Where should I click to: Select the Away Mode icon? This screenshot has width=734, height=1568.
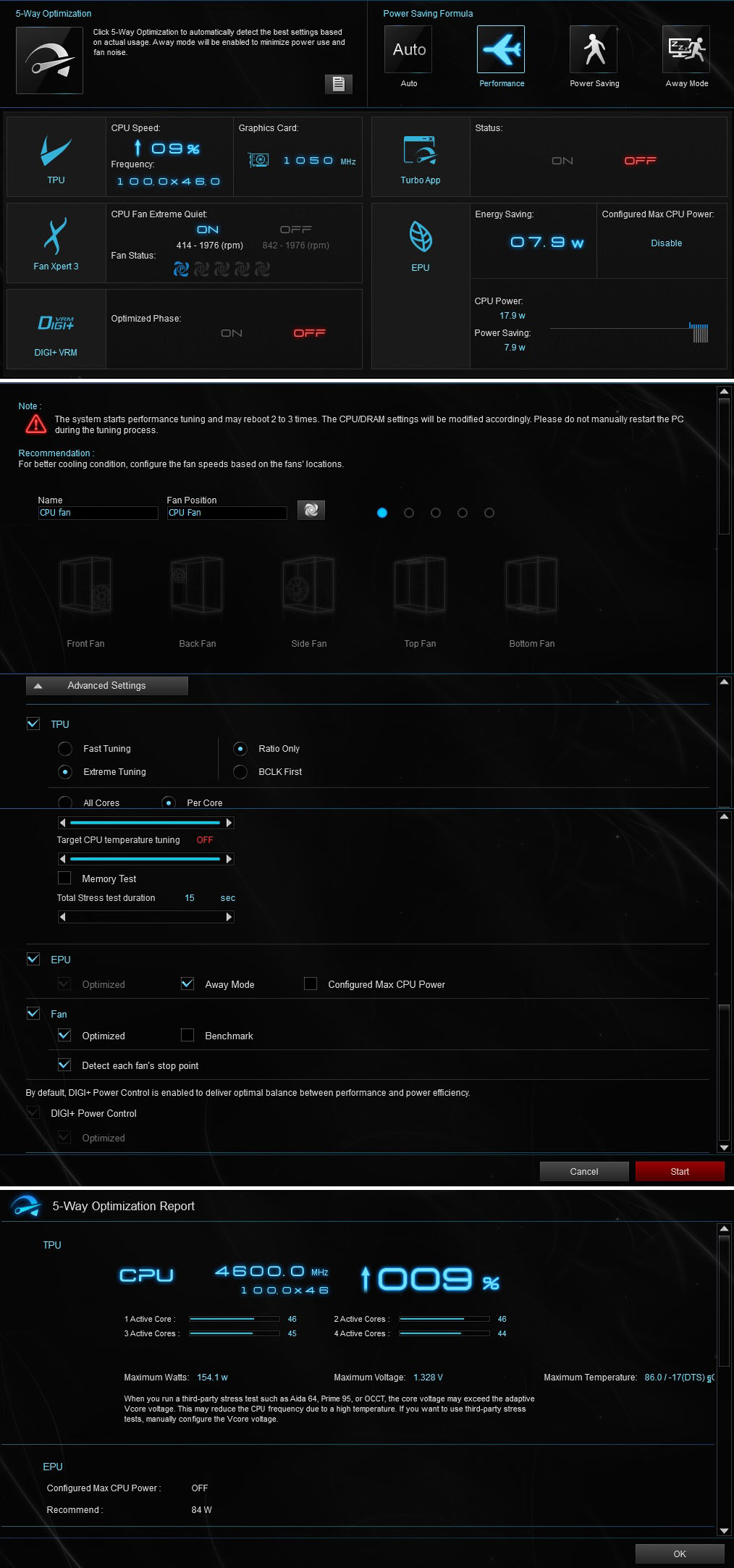(x=686, y=49)
